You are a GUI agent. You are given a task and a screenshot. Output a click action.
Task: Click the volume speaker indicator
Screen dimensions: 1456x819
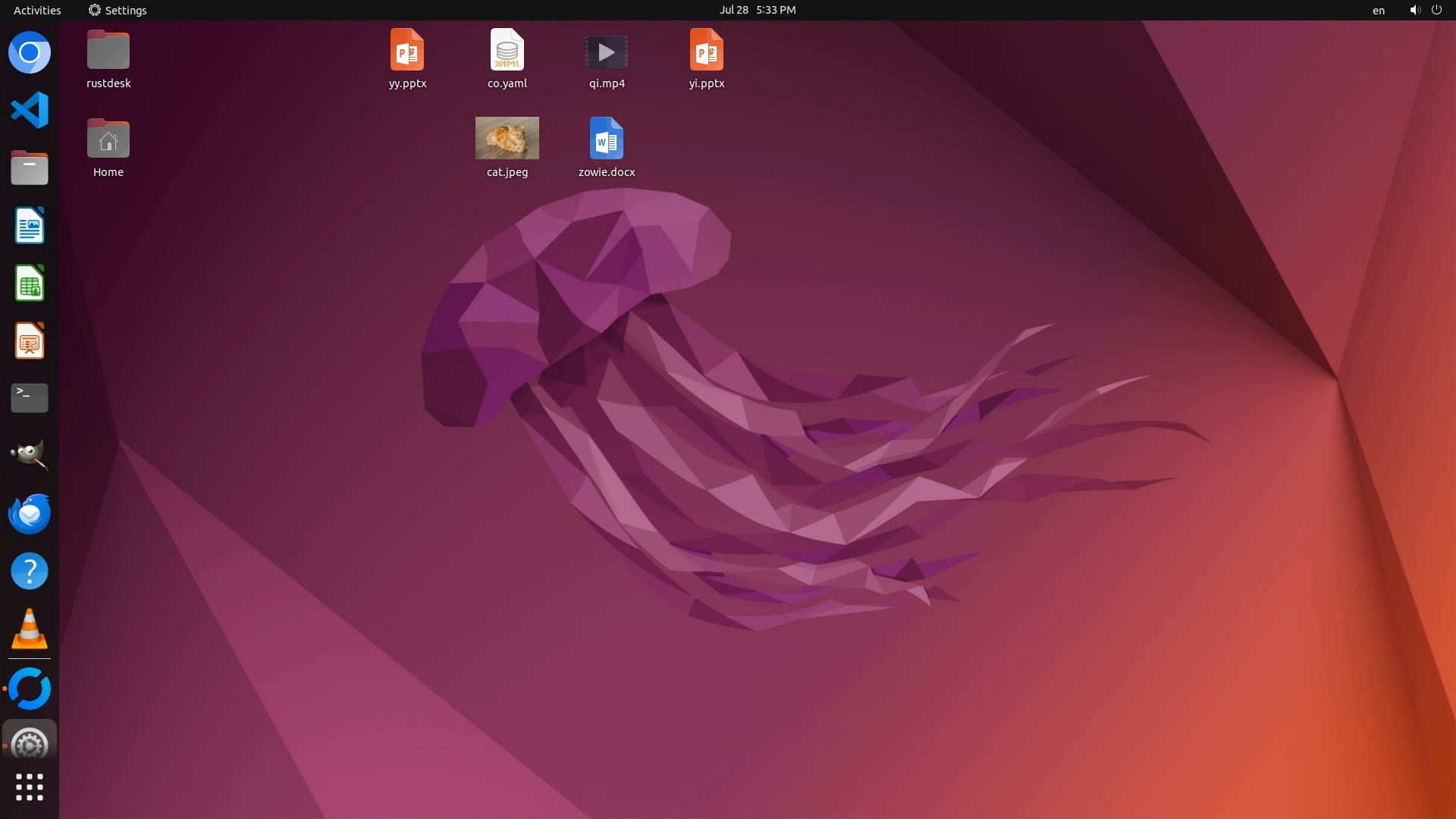click(x=1414, y=10)
